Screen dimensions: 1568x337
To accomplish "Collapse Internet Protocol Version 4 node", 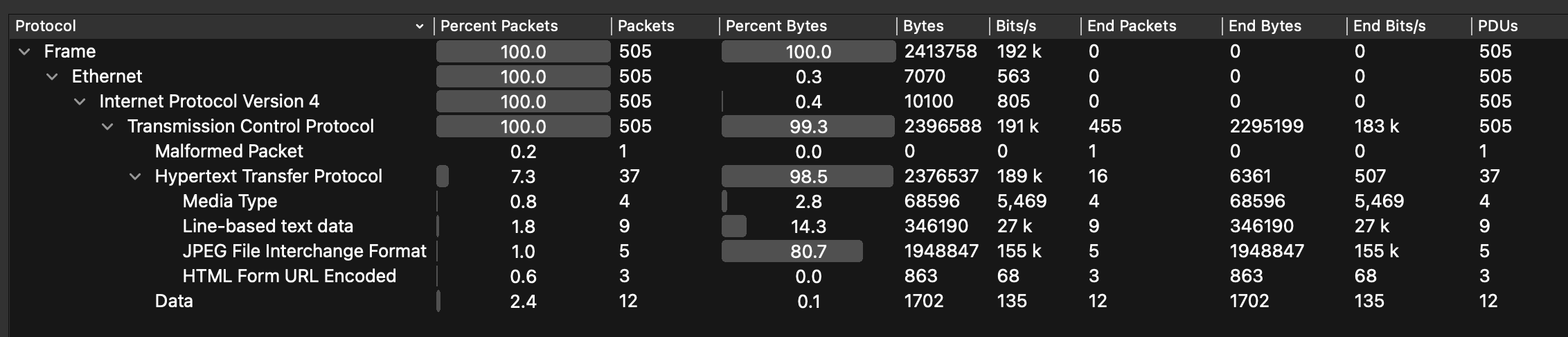I will (80, 101).
